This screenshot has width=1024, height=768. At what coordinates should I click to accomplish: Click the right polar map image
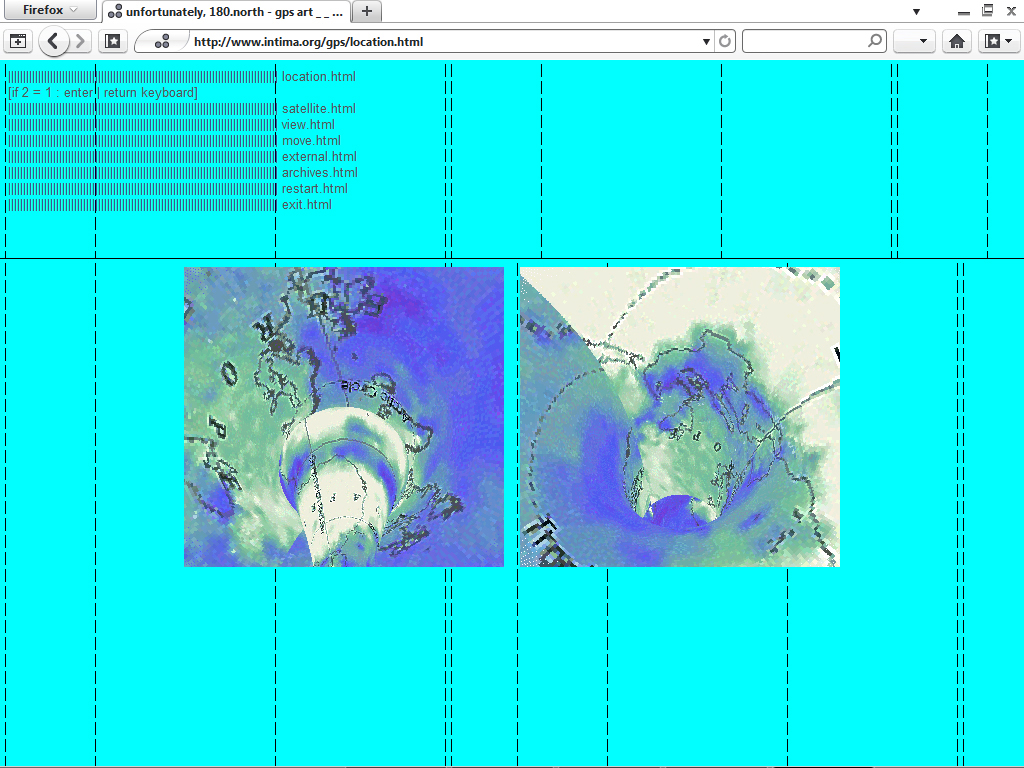(679, 417)
